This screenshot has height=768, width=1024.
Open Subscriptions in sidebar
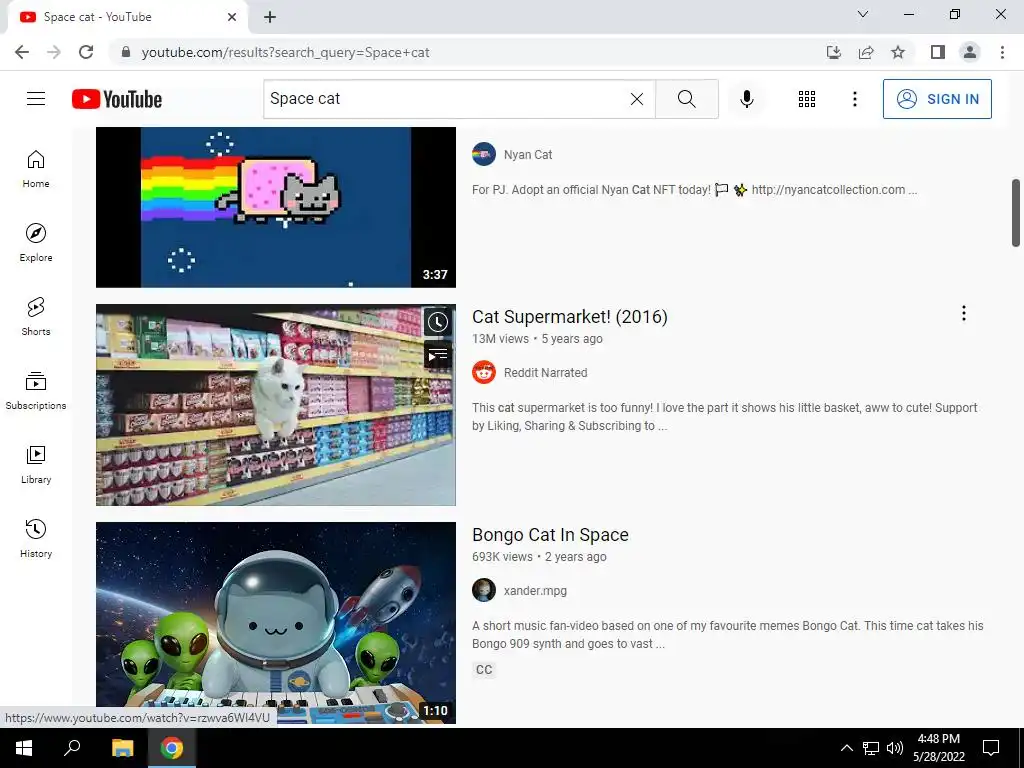click(36, 391)
